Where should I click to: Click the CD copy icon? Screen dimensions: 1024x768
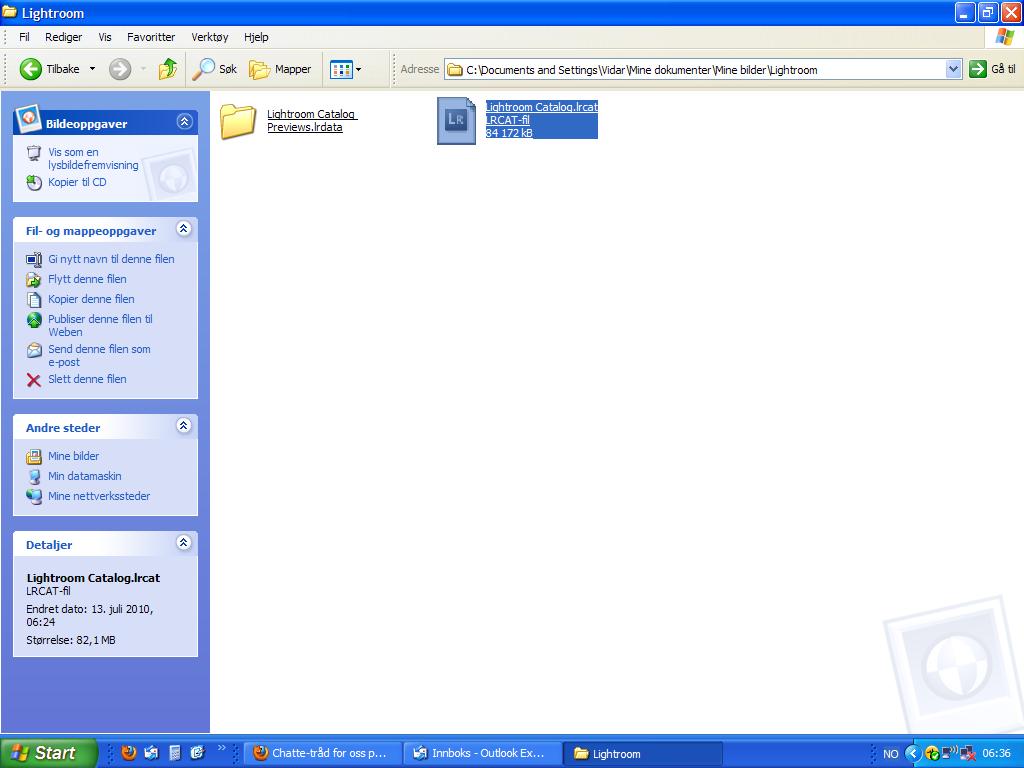(x=34, y=183)
